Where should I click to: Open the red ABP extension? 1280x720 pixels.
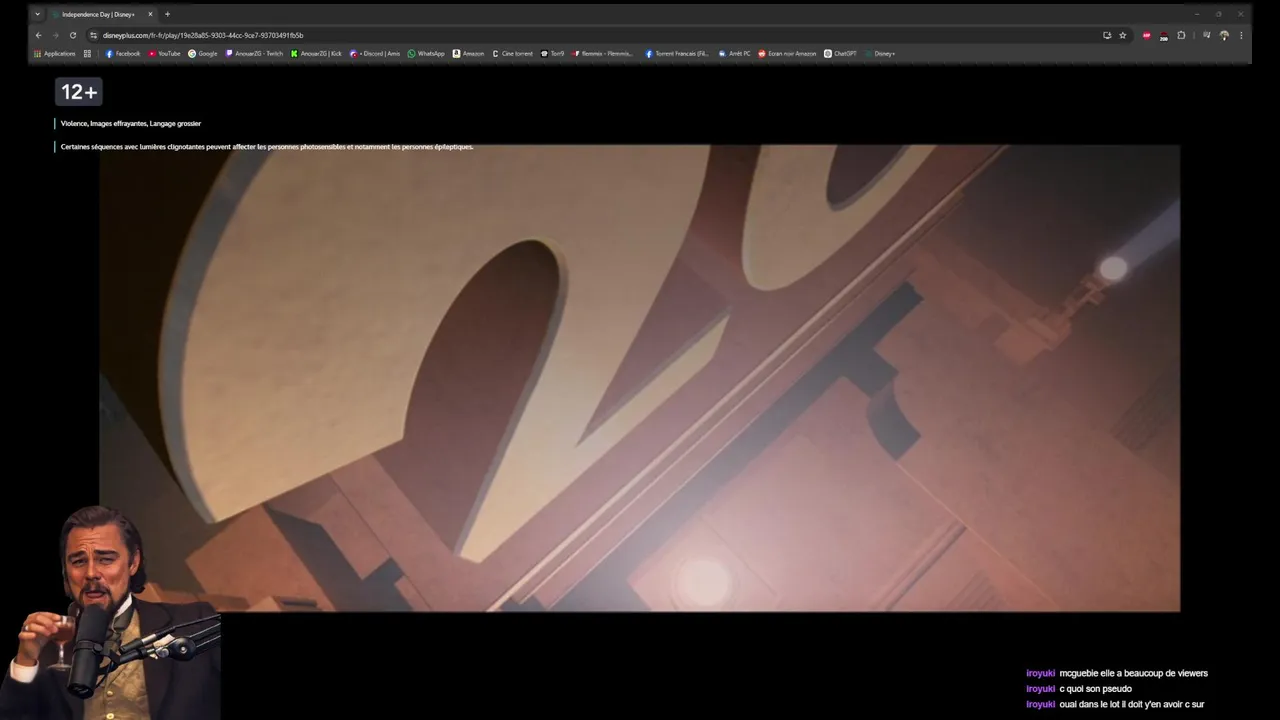(1146, 35)
